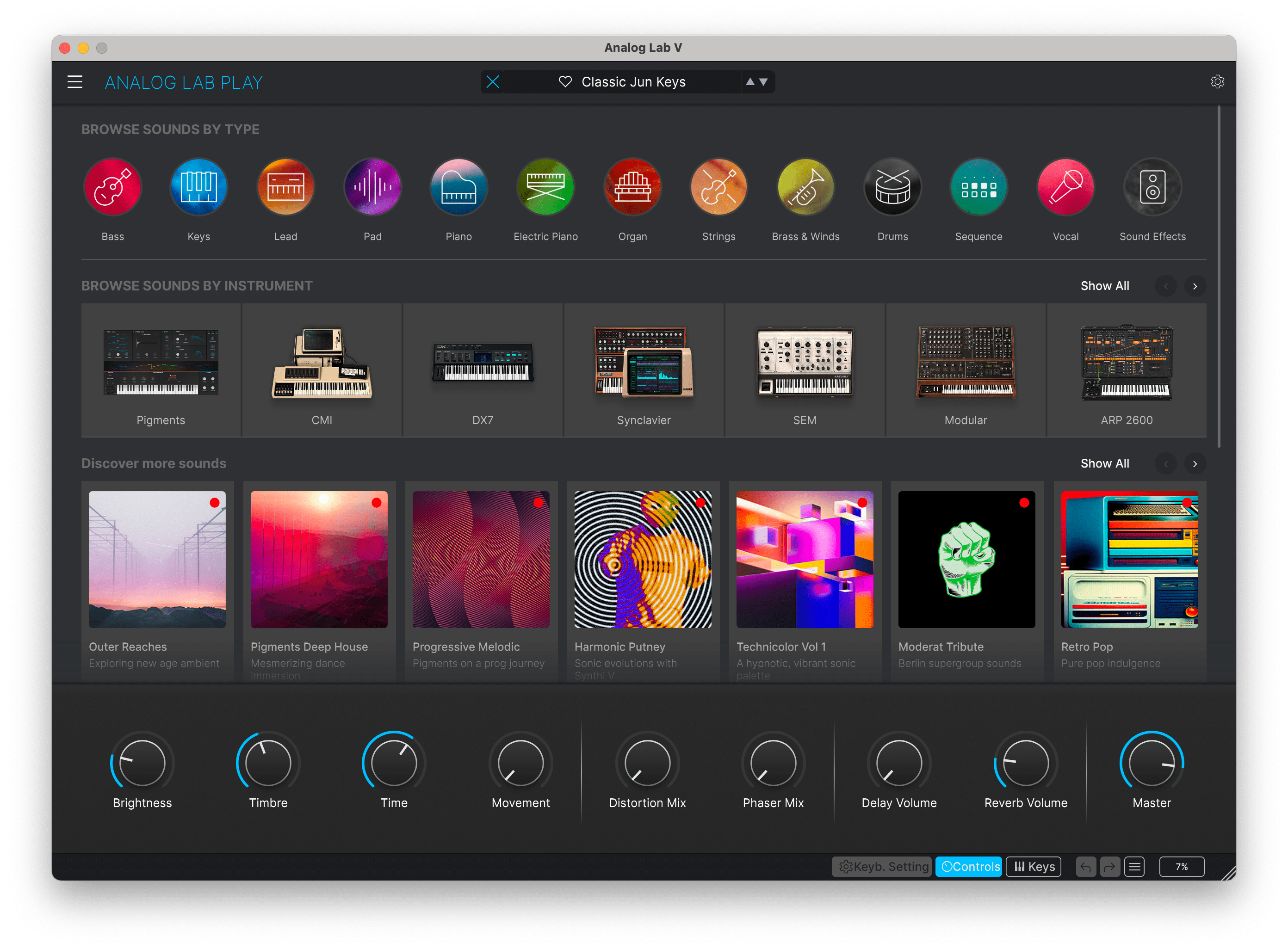Browse Keys sound type
Screen dimensions: 1288x949
click(199, 187)
